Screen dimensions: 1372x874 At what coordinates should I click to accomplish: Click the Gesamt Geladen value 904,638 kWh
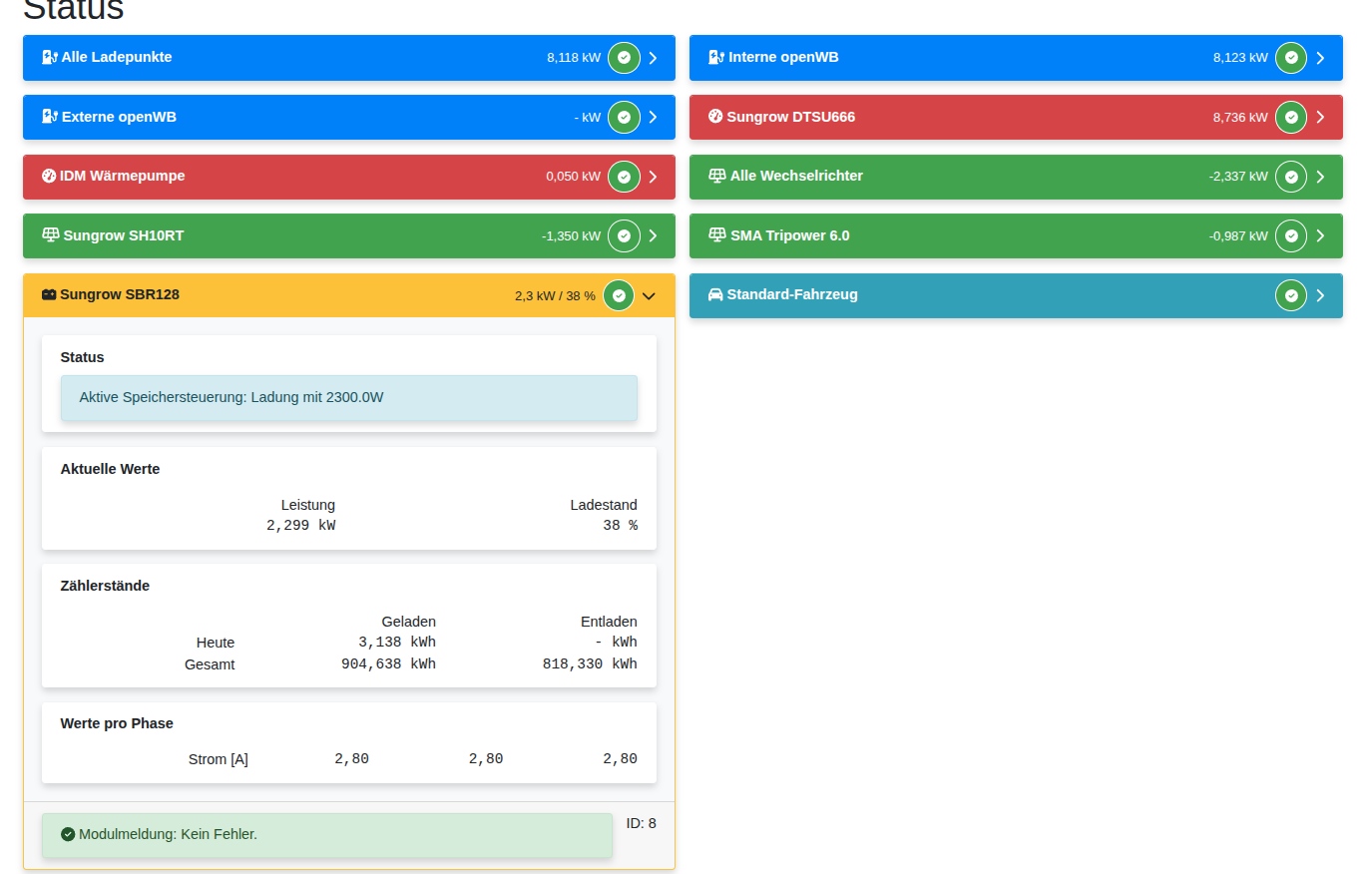click(388, 664)
